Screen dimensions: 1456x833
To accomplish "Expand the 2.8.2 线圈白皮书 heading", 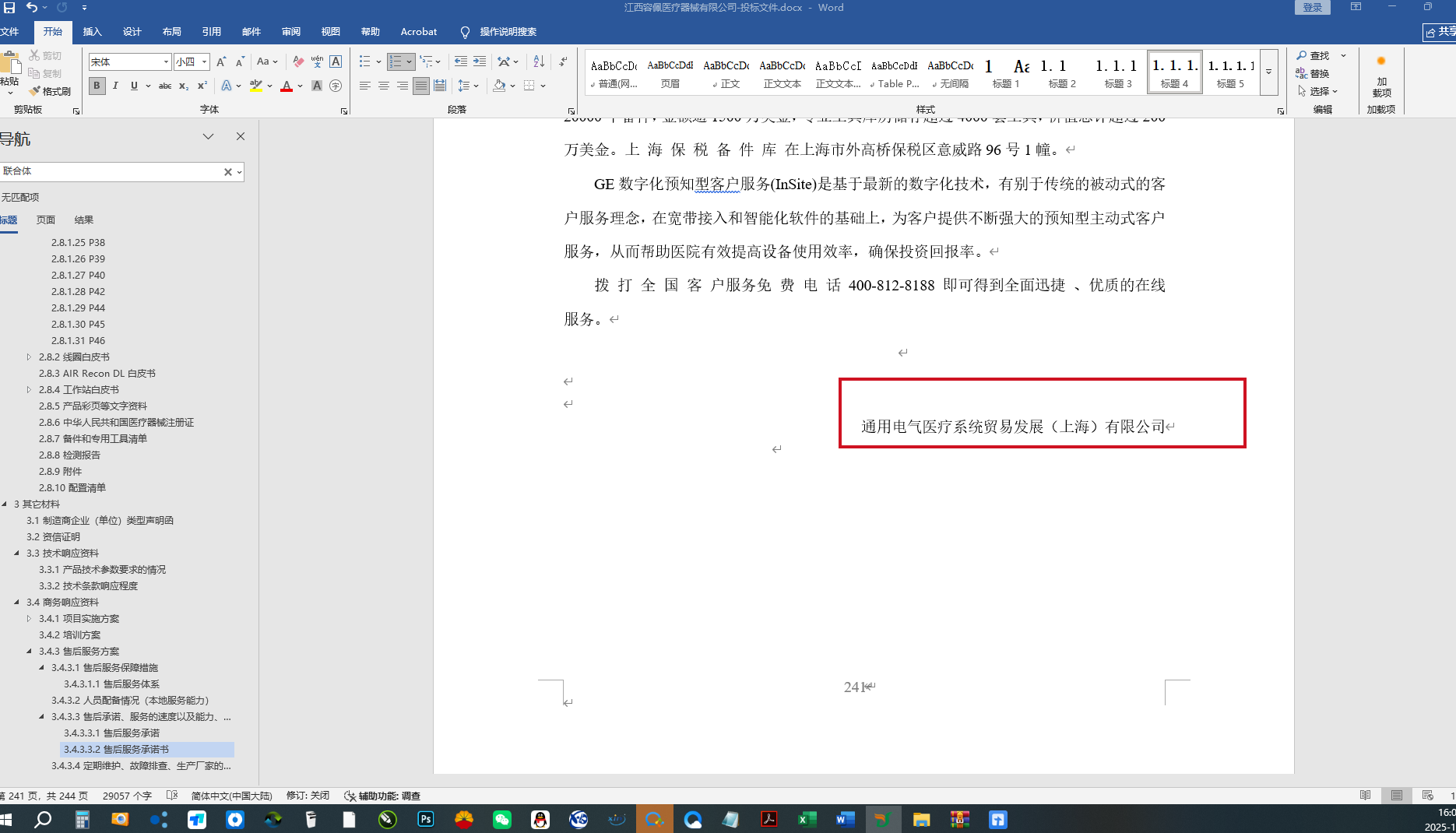I will click(29, 357).
